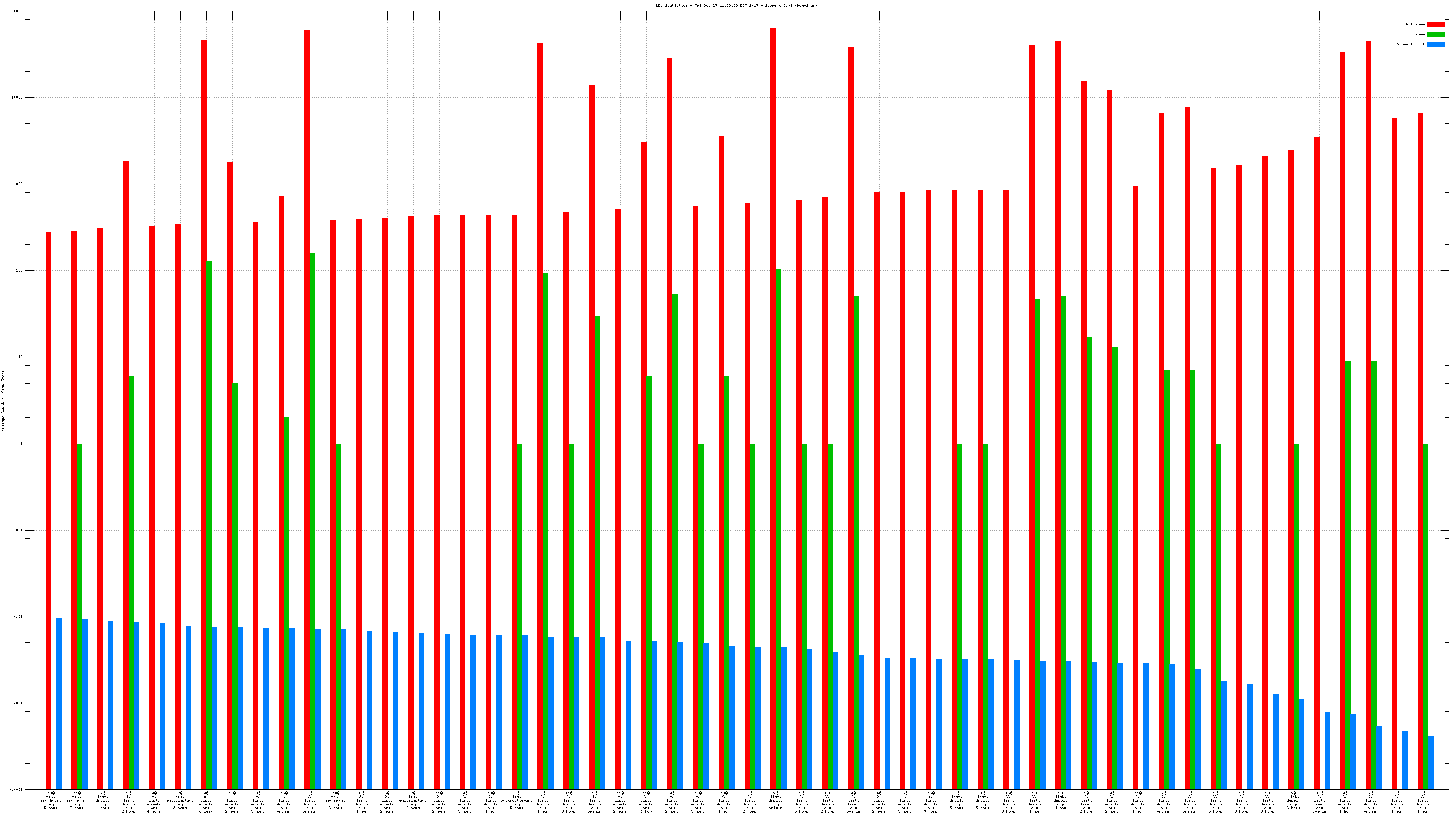This screenshot has height=819, width=1456.
Task: Click the zen.spamhaus.org 5 hops axis label
Action: coord(51,800)
